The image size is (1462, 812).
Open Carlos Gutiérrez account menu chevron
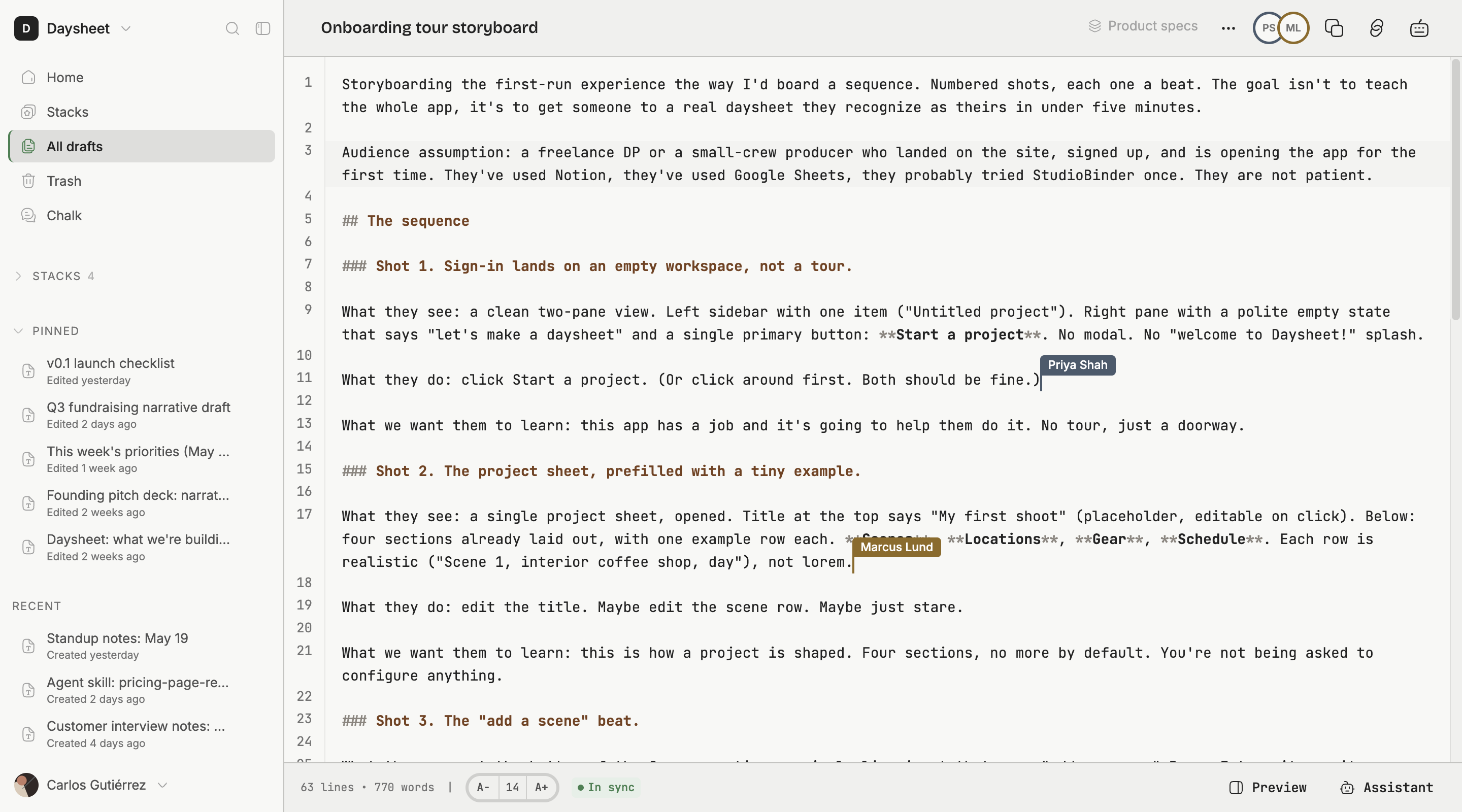click(x=162, y=785)
